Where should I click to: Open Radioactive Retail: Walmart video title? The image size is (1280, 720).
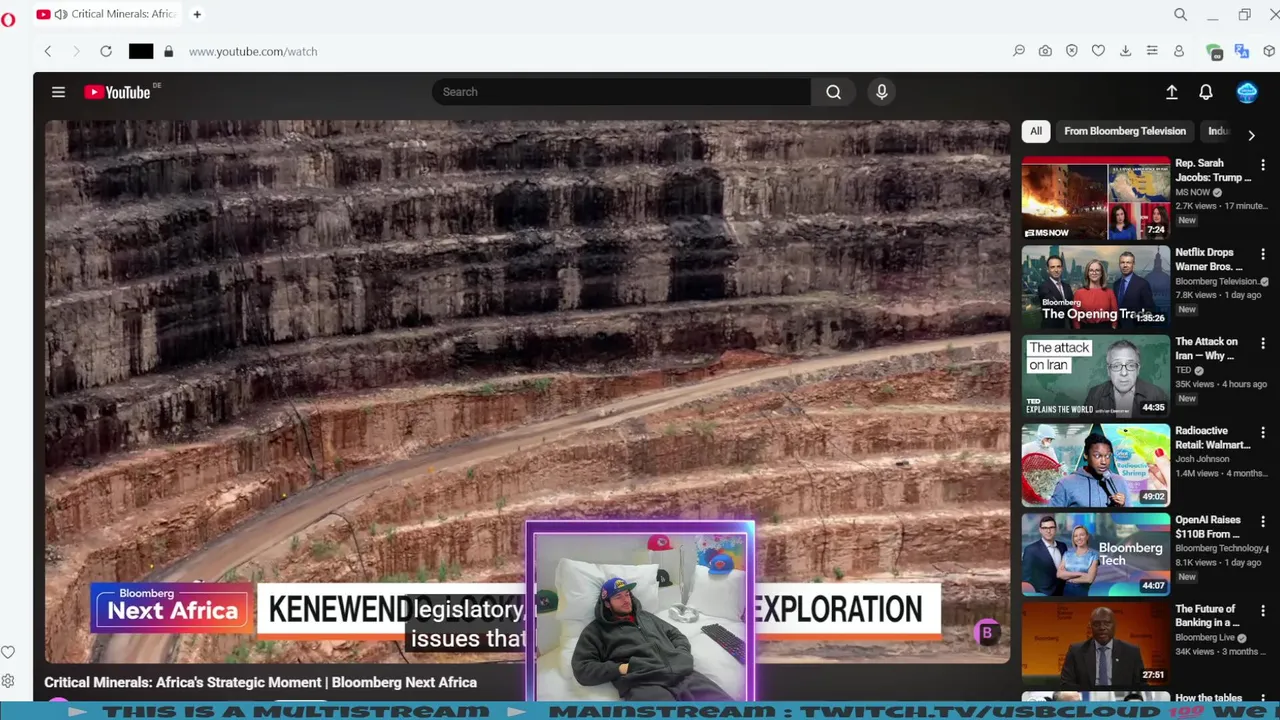1212,438
